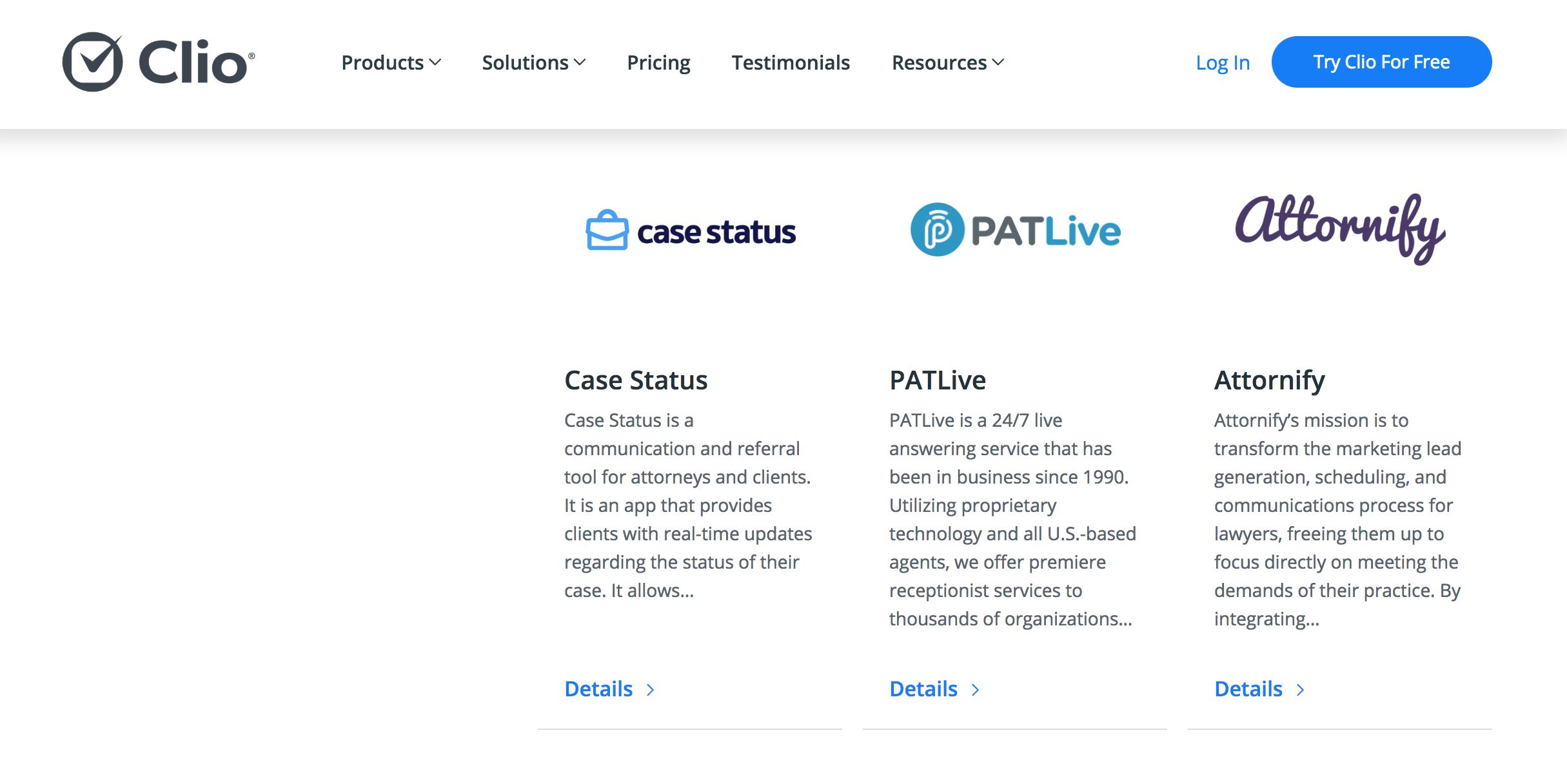
Task: Click the PATLive logo image
Action: 1015,230
